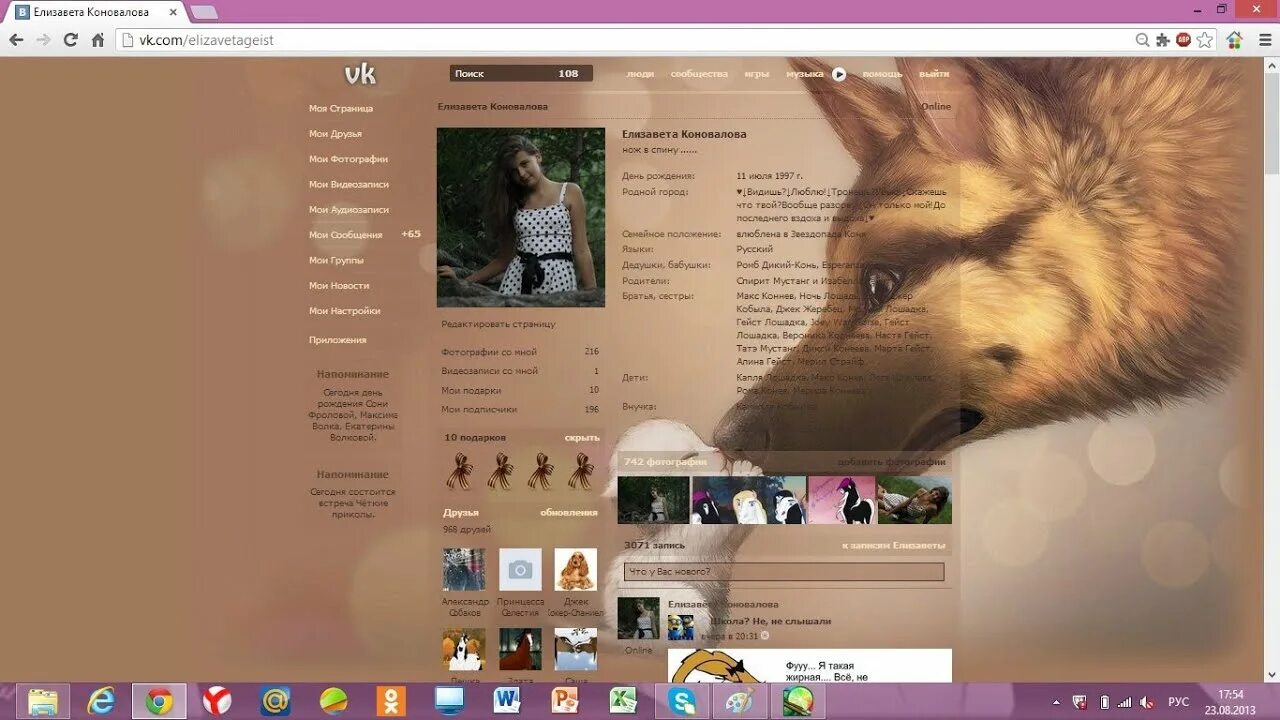This screenshot has width=1280, height=720.
Task: Open File Explorer from taskbar
Action: click(x=43, y=701)
